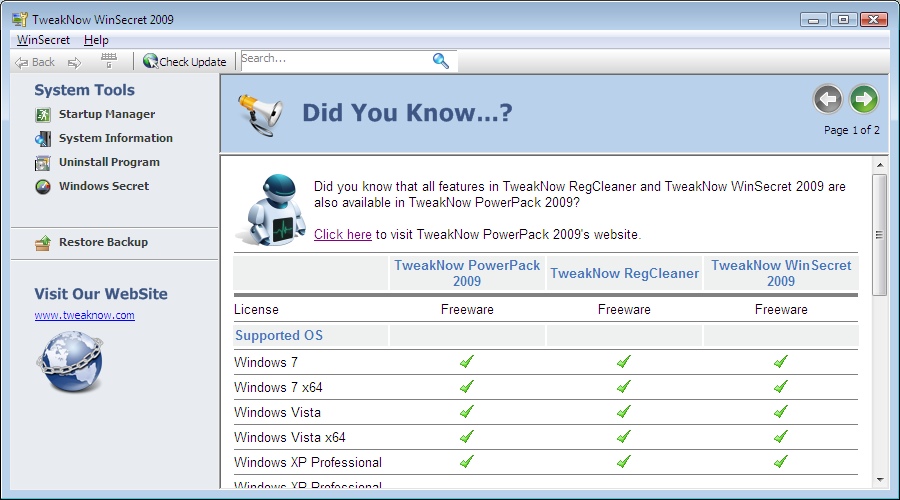
Task: Click the RegCleaner checkmark for Windows 7 x64
Action: click(624, 386)
